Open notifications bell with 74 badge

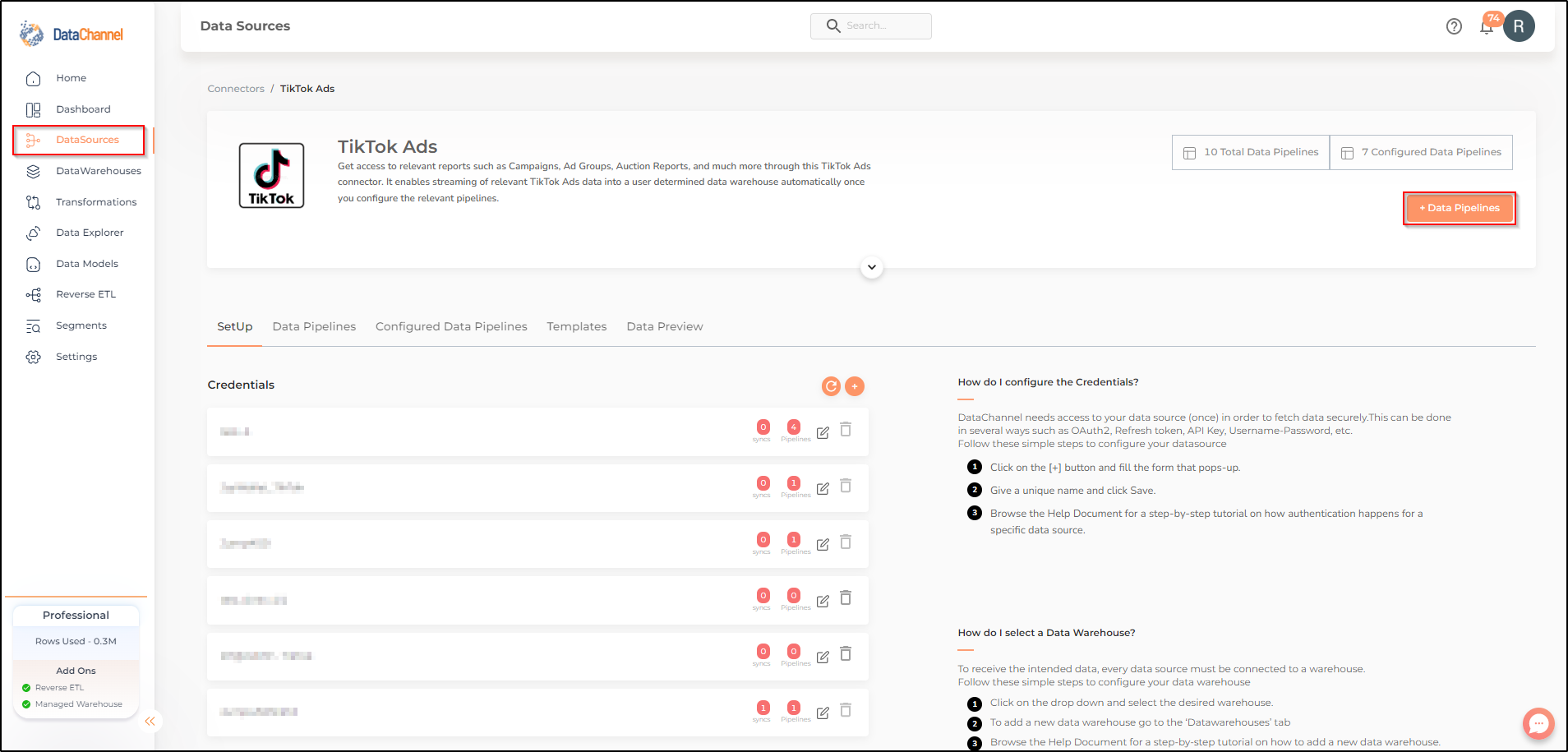click(1487, 26)
